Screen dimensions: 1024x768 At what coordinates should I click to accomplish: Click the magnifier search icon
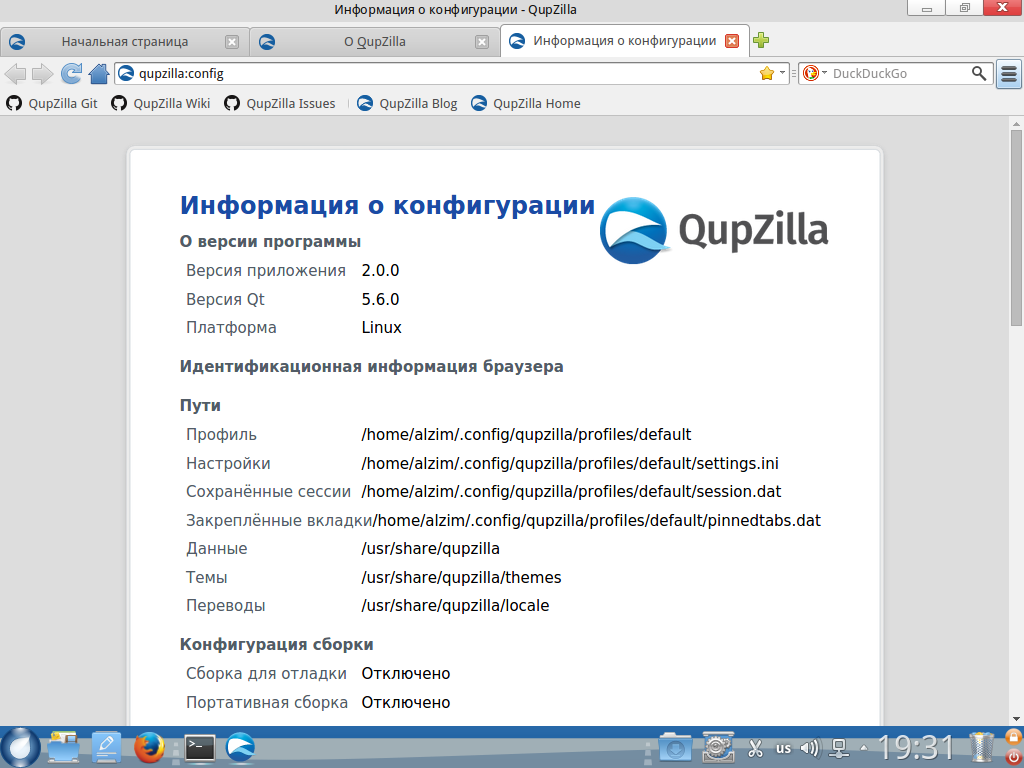tap(979, 73)
